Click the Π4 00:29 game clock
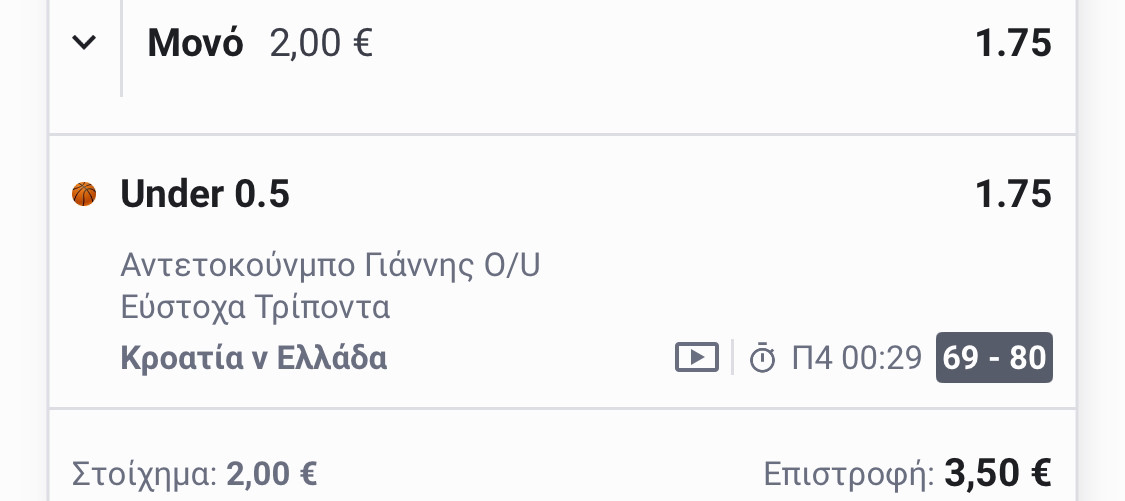The image size is (1125, 501). [857, 357]
